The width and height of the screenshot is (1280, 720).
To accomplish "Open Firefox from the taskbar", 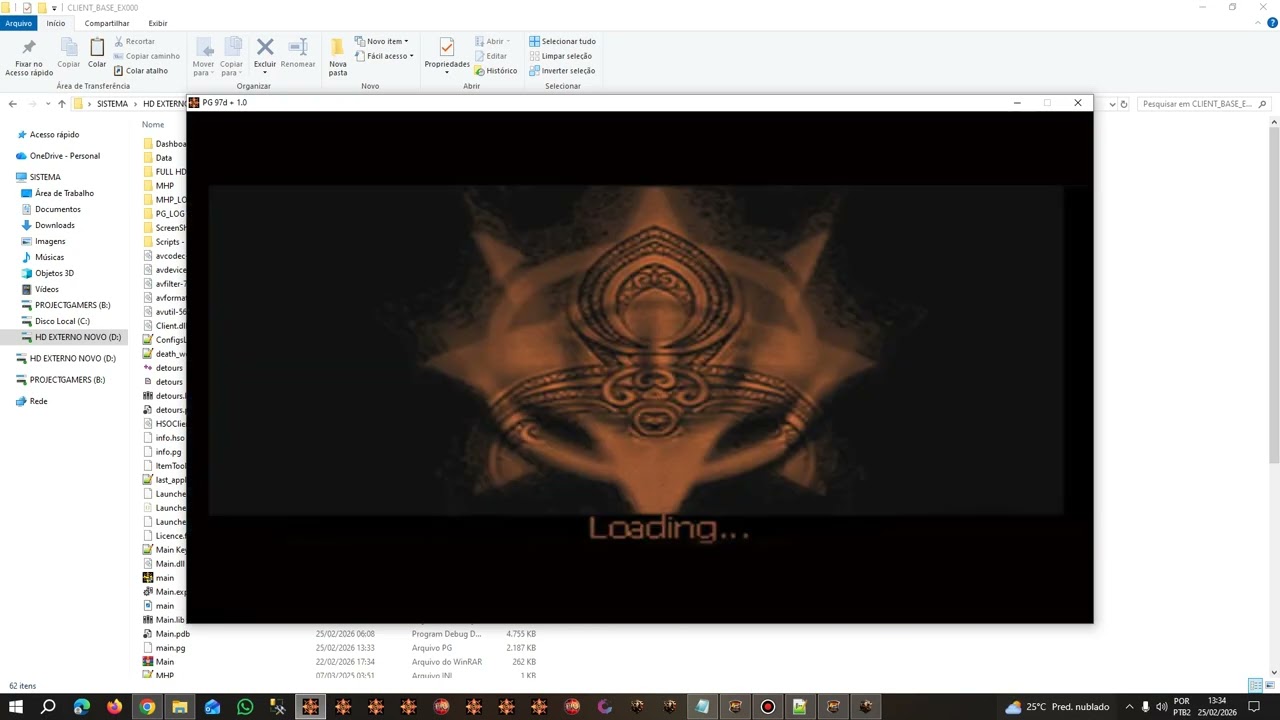I will pyautogui.click(x=114, y=707).
